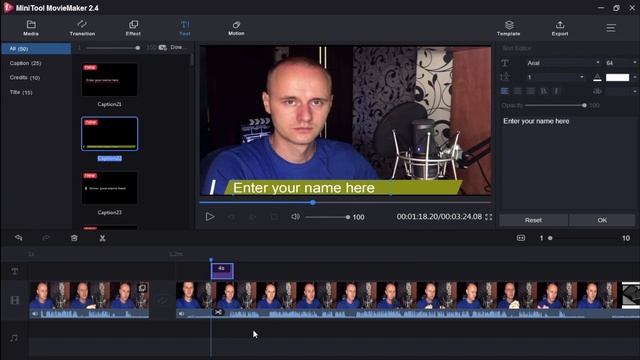Toggle bold text formatting
Image resolution: width=640 pixels, height=360 pixels.
[x=543, y=91]
